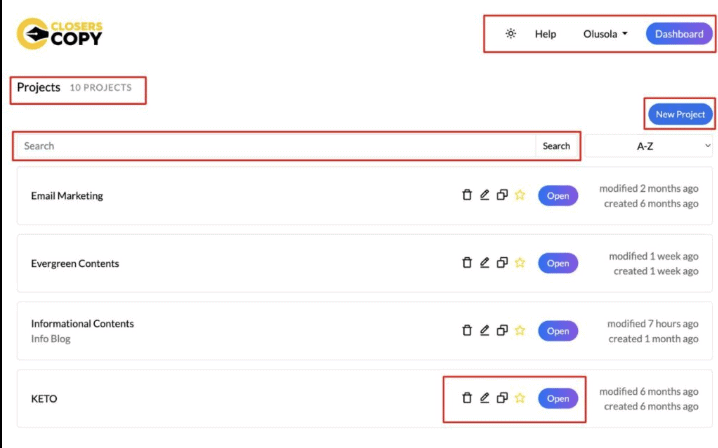This screenshot has width=718, height=448.
Task: Favorite the KETO project with star
Action: point(520,398)
